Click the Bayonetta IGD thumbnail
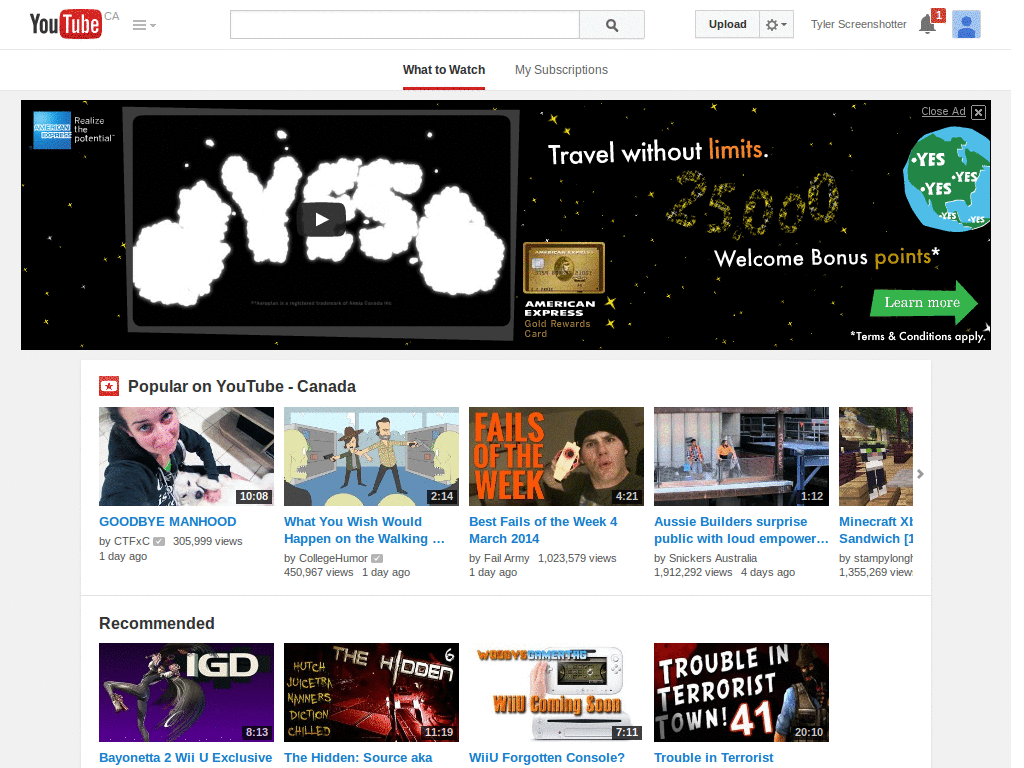Viewport: 1024px width, 768px height. pos(186,692)
